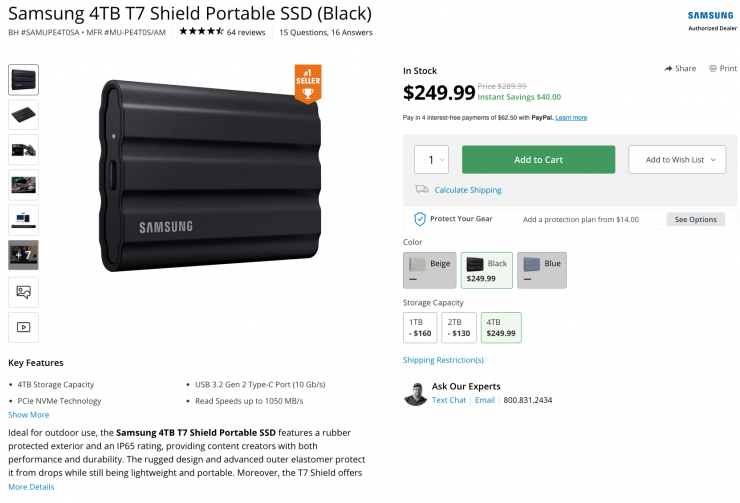Select the 4TB storage capacity option
Viewport: 740px width, 503px height.
[500, 327]
